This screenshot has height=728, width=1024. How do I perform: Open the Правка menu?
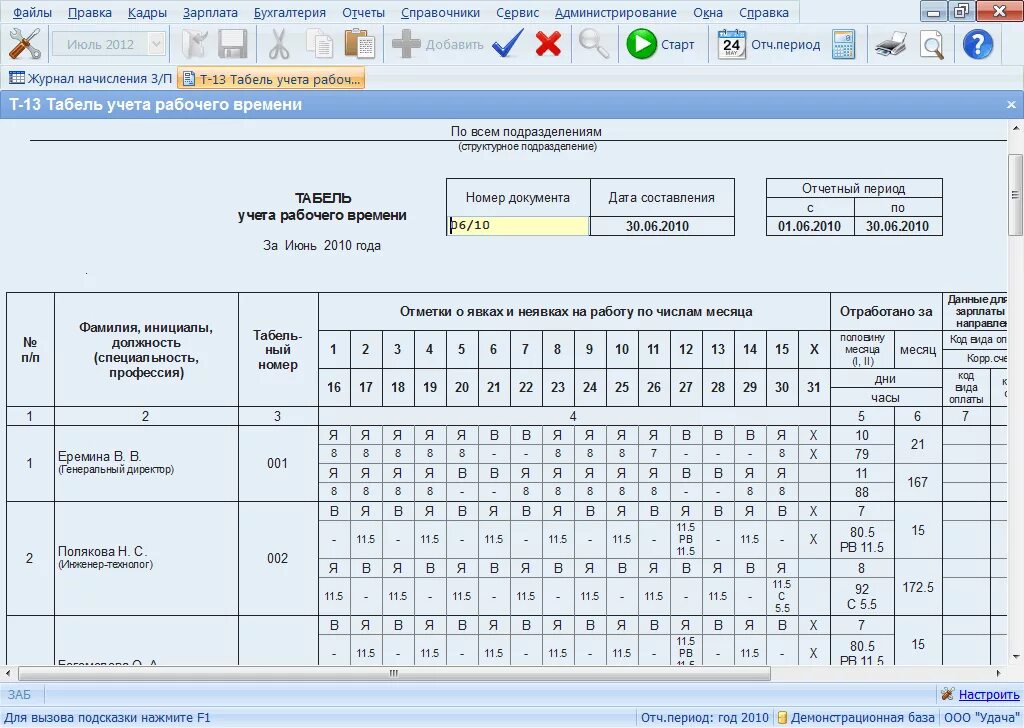pos(89,12)
